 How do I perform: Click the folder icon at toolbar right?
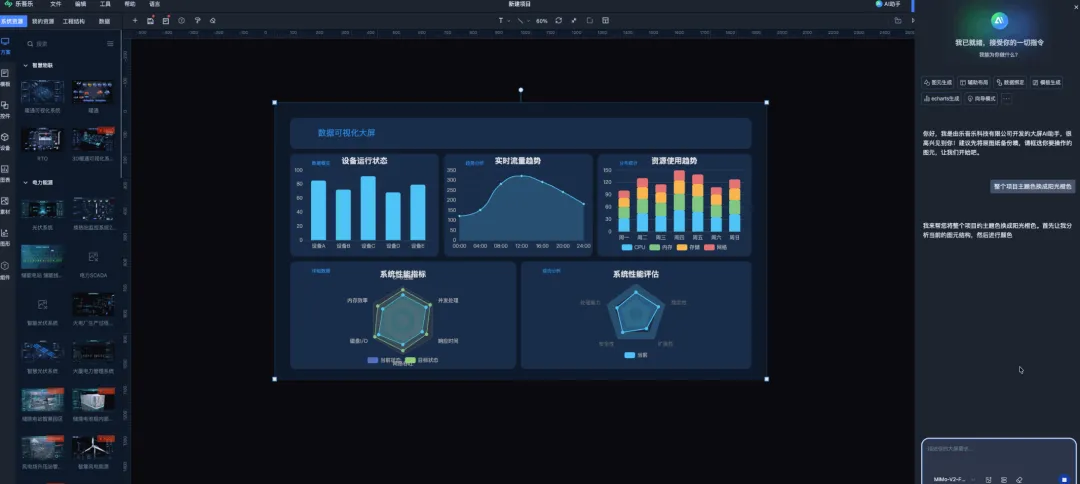tap(898, 21)
